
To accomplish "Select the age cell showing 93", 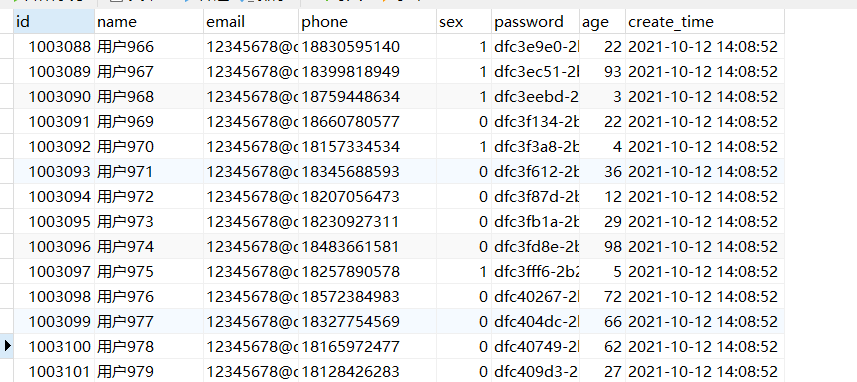I will pos(602,72).
